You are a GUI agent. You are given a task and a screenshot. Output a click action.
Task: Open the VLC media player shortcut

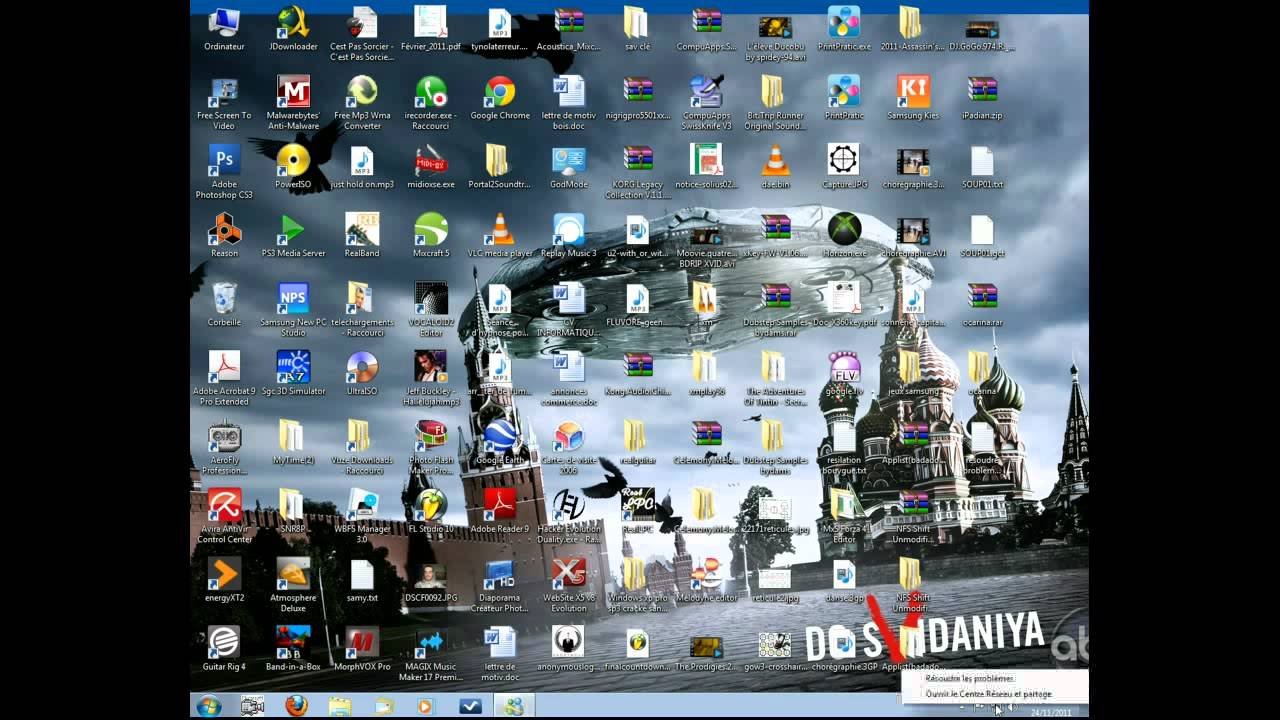point(500,236)
